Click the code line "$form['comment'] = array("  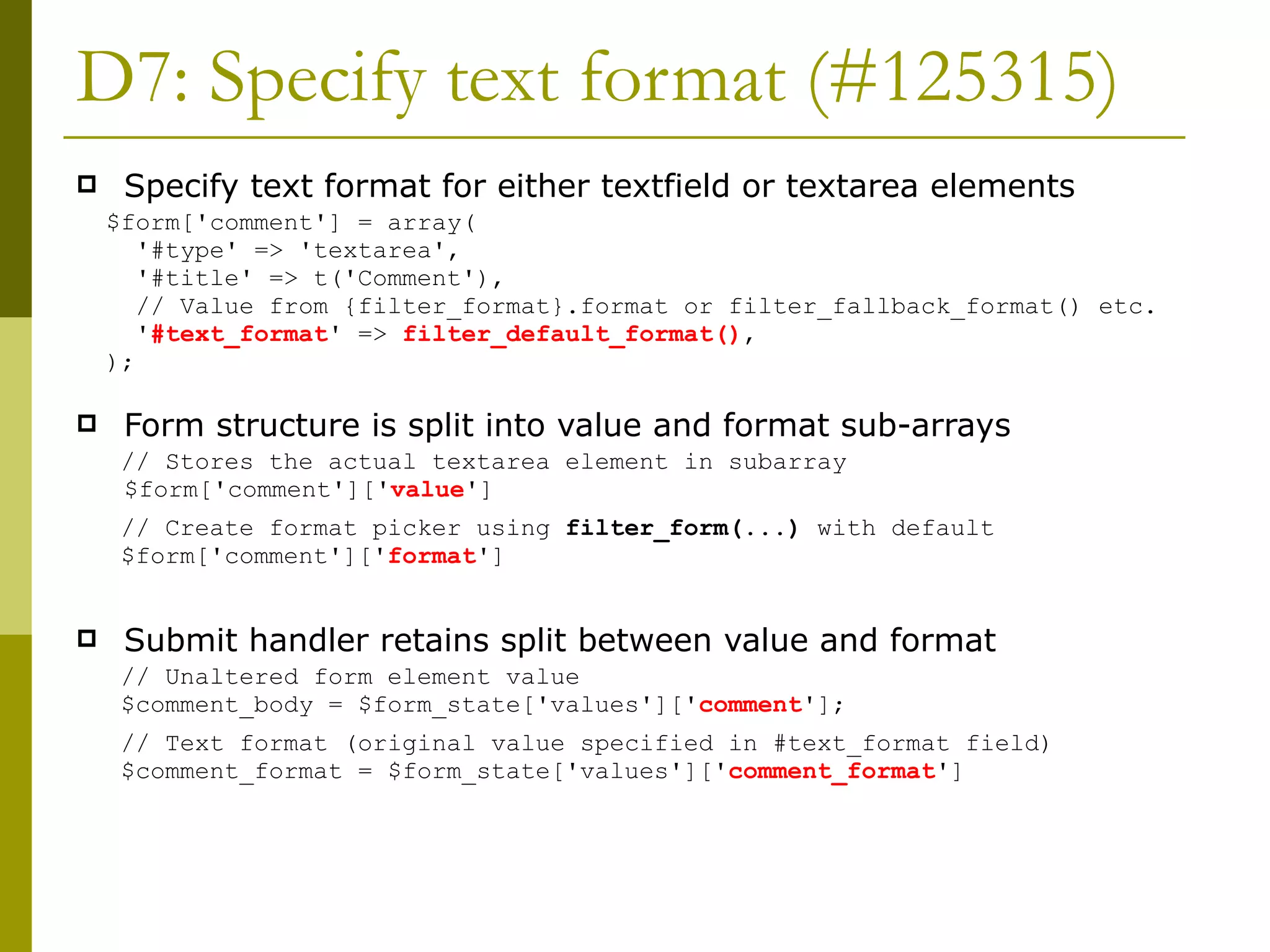tap(291, 223)
